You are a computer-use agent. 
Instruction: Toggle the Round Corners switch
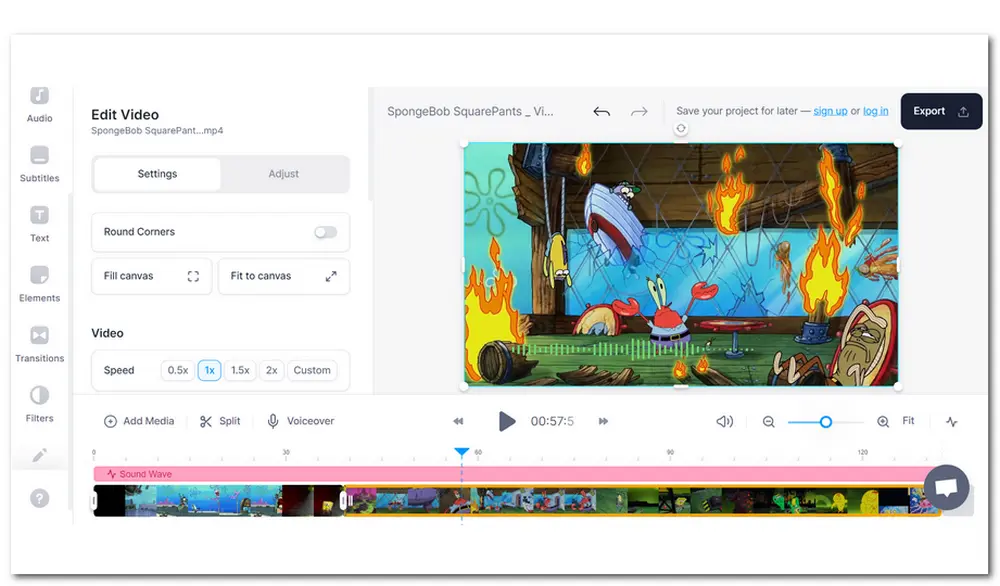[326, 232]
